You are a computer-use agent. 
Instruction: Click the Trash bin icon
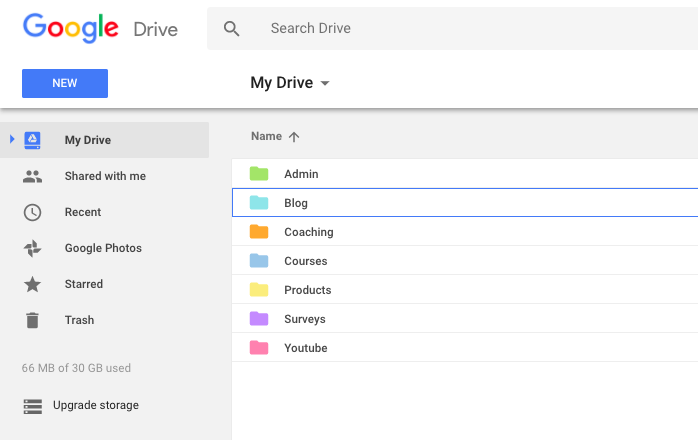pos(32,320)
